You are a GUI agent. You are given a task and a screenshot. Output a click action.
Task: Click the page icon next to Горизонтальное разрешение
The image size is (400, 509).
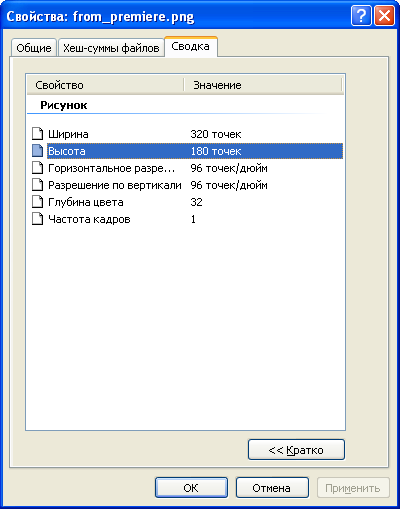point(37,168)
